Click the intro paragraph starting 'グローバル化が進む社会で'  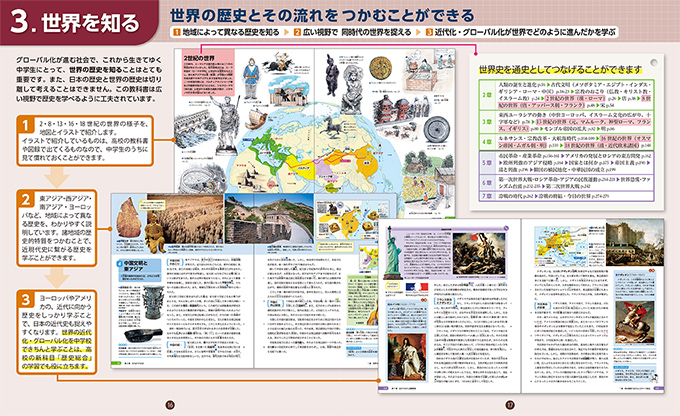[89, 79]
